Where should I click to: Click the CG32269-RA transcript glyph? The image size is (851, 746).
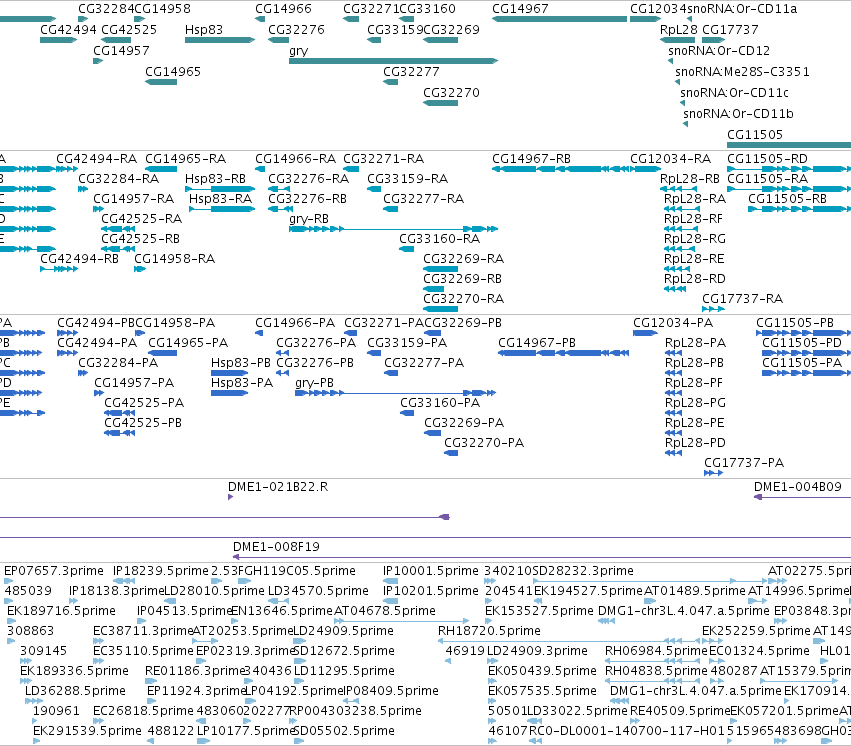point(441,269)
